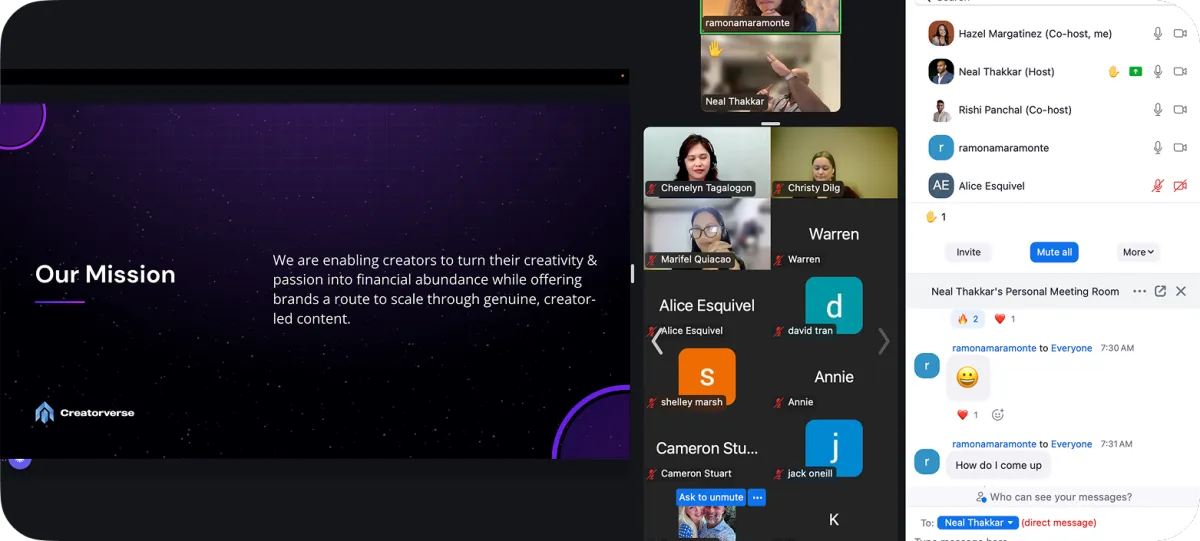Select Neal Thakkar's video thumbnail with raised hand
This screenshot has width=1200, height=541.
tap(771, 73)
